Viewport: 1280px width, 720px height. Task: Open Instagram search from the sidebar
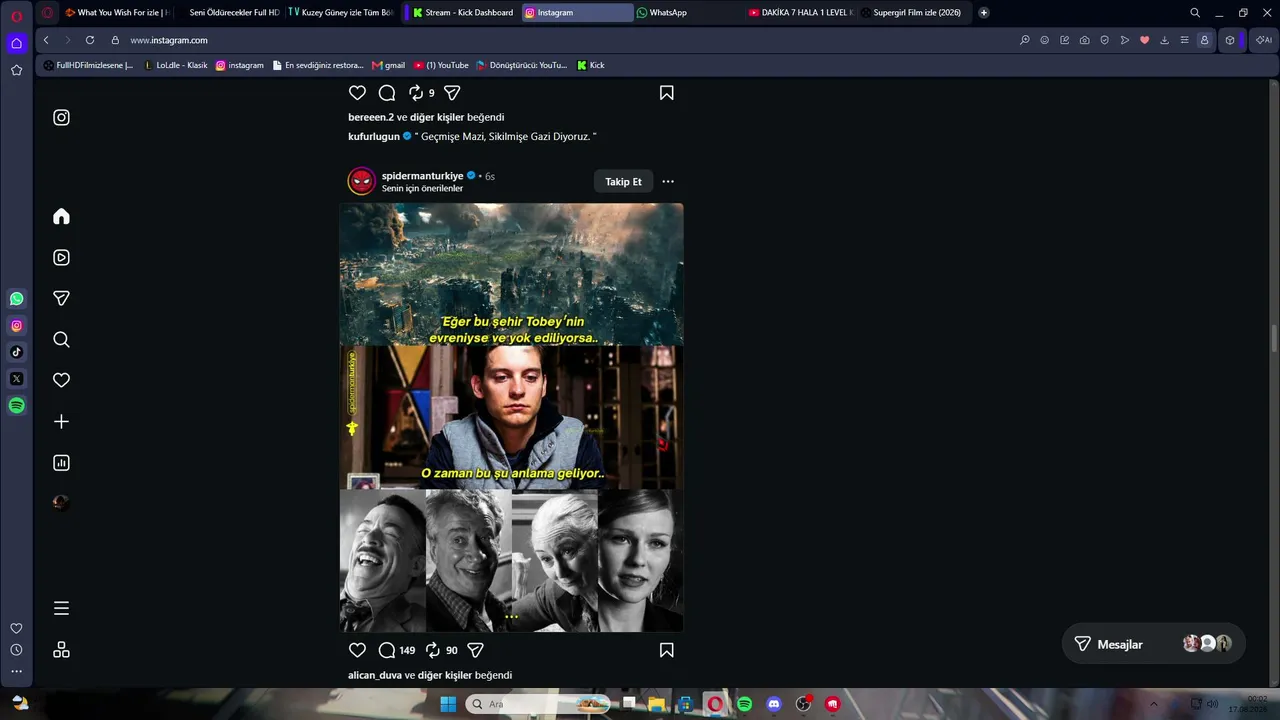click(61, 339)
